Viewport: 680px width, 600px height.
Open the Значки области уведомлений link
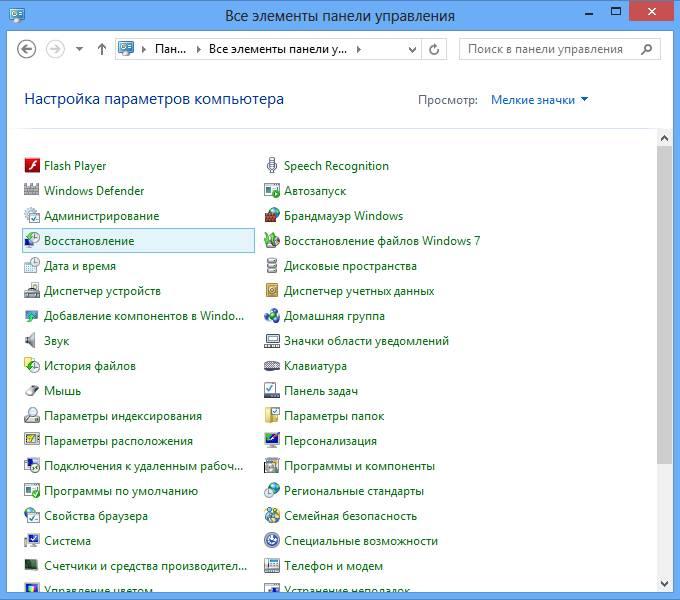tap(366, 341)
